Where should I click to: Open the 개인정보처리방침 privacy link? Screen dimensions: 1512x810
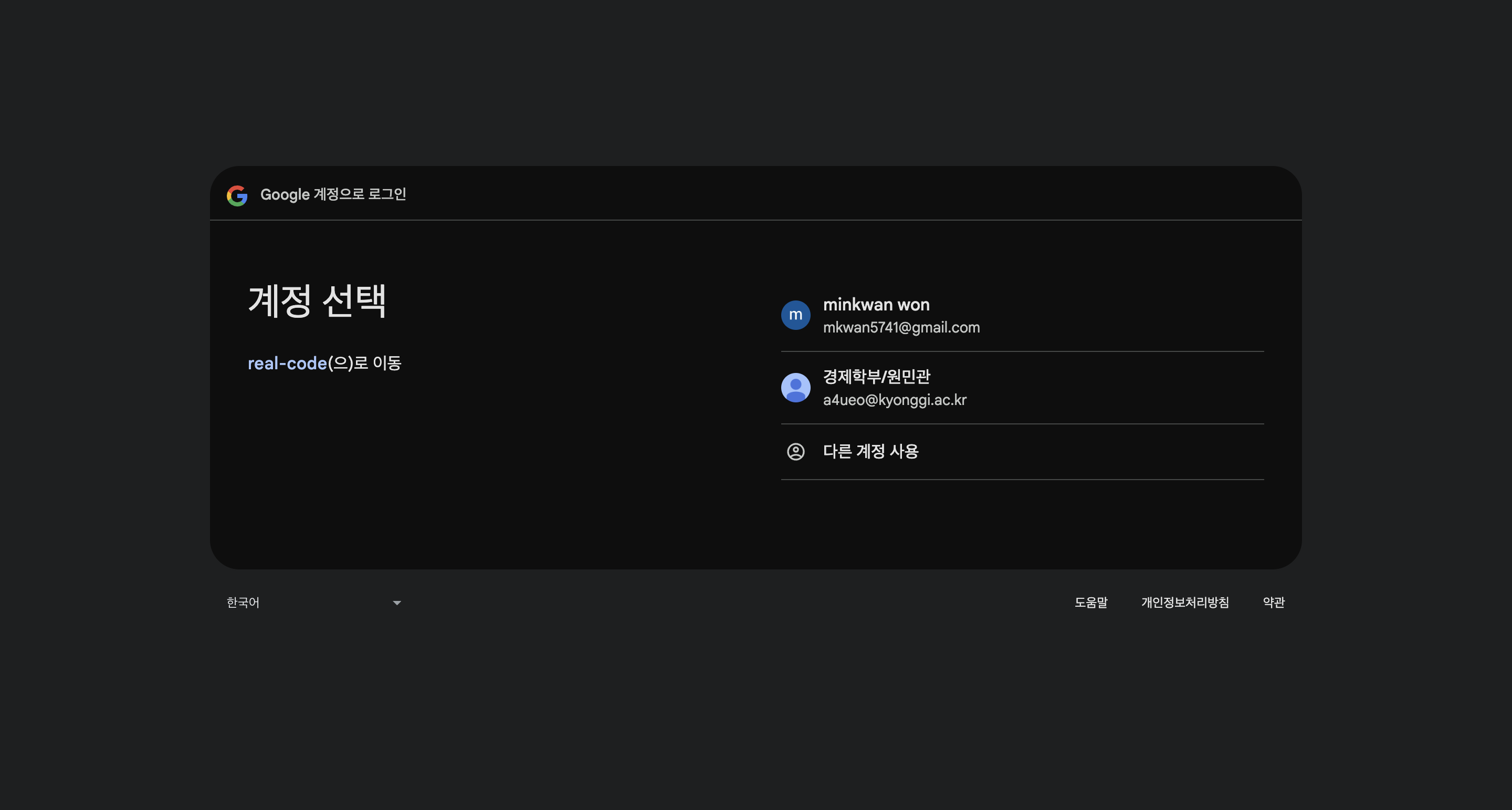pyautogui.click(x=1184, y=603)
